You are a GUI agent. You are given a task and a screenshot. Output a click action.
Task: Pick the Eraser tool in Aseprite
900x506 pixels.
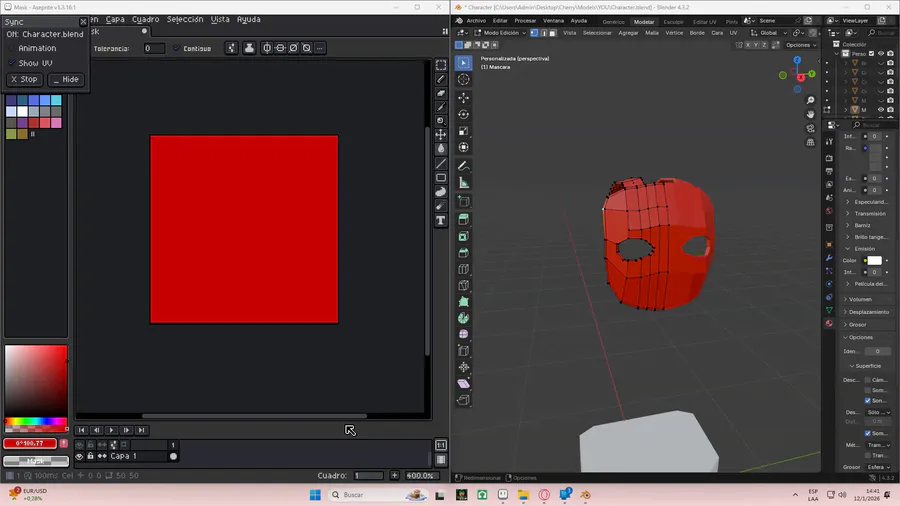click(441, 93)
